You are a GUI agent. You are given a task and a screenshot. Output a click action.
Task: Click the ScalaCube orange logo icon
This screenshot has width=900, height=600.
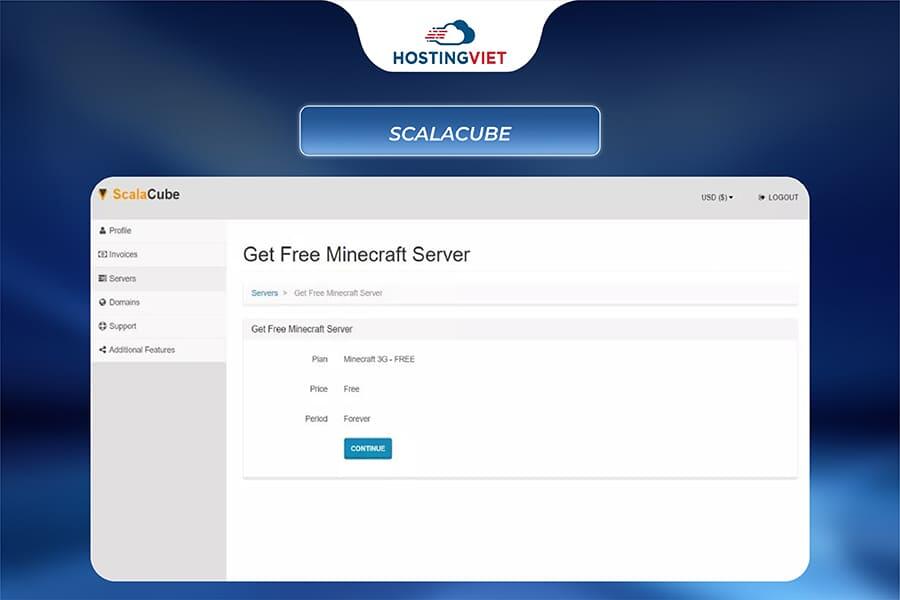tap(102, 195)
